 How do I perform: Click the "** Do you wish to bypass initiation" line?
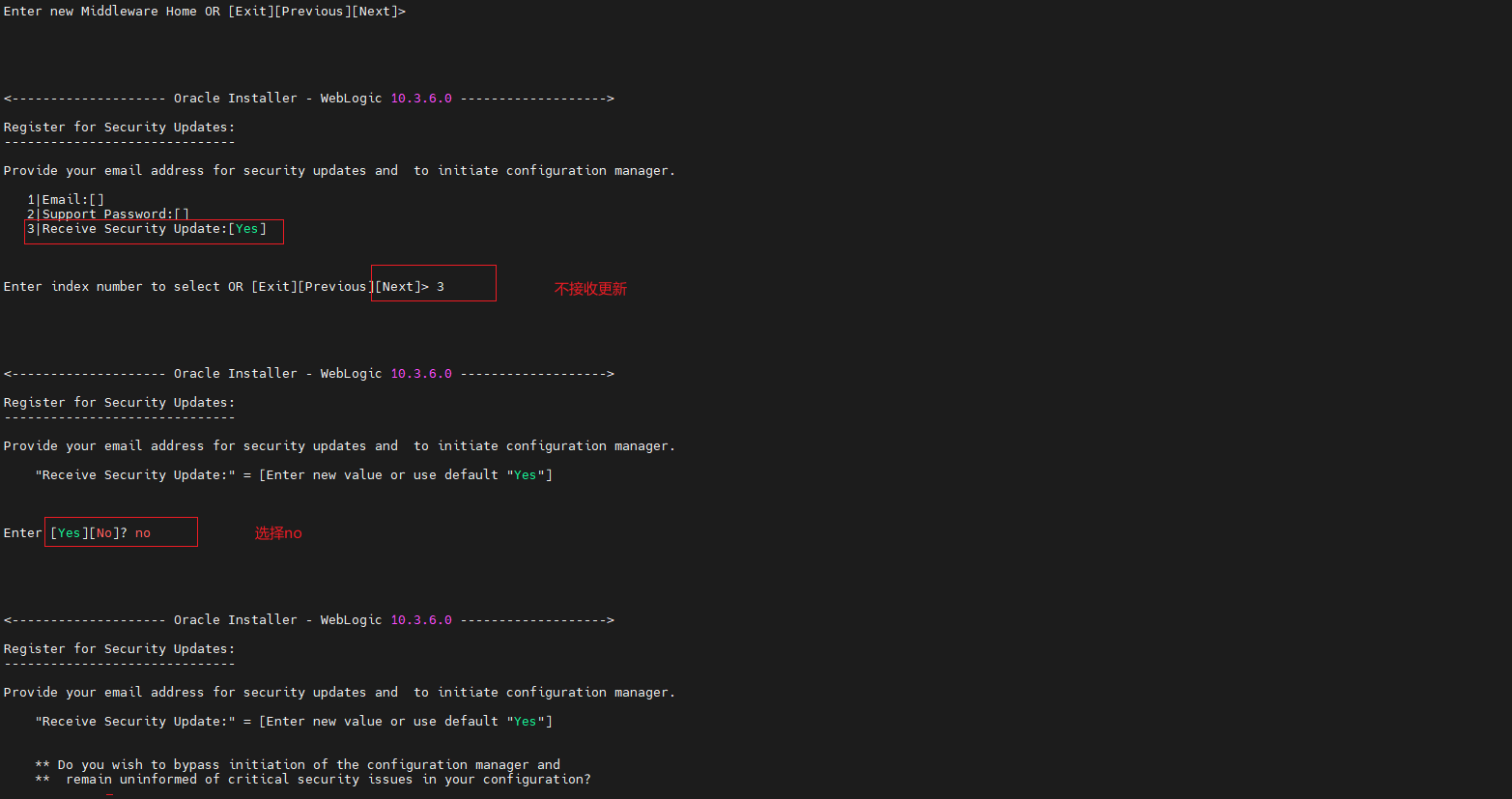298,765
